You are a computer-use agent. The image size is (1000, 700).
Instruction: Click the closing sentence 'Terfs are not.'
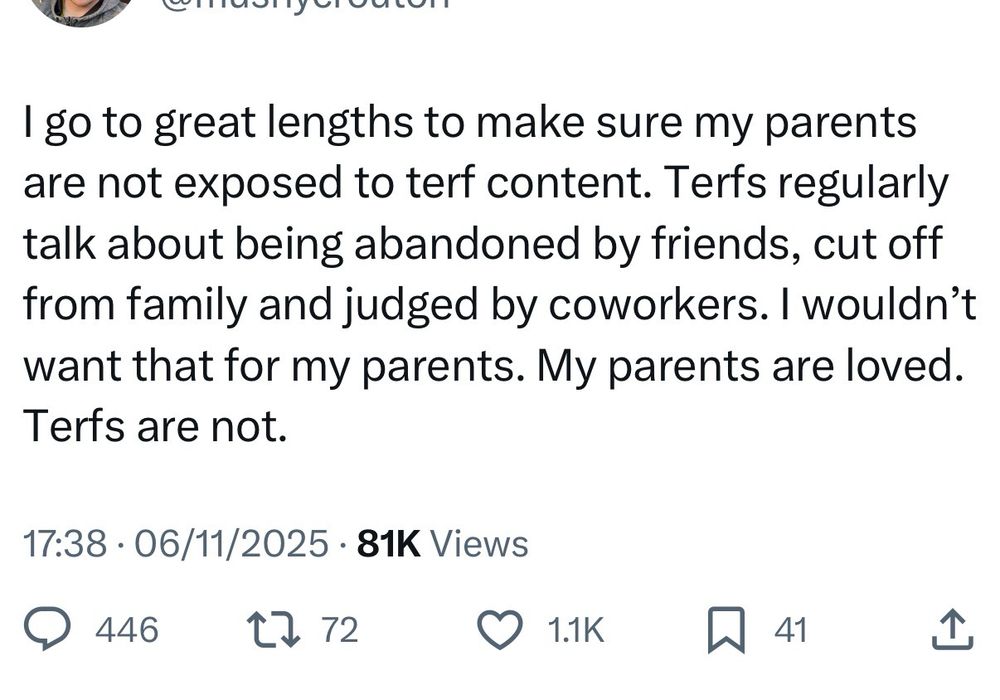(x=156, y=427)
